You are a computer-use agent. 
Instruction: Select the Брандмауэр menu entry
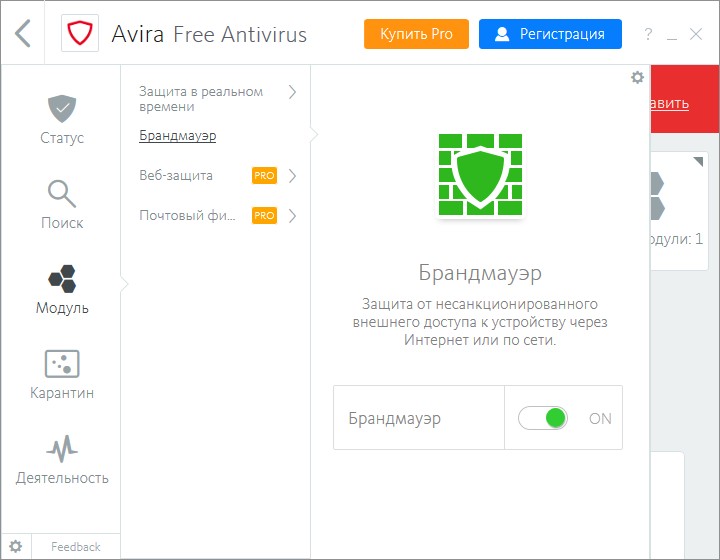[x=178, y=136]
